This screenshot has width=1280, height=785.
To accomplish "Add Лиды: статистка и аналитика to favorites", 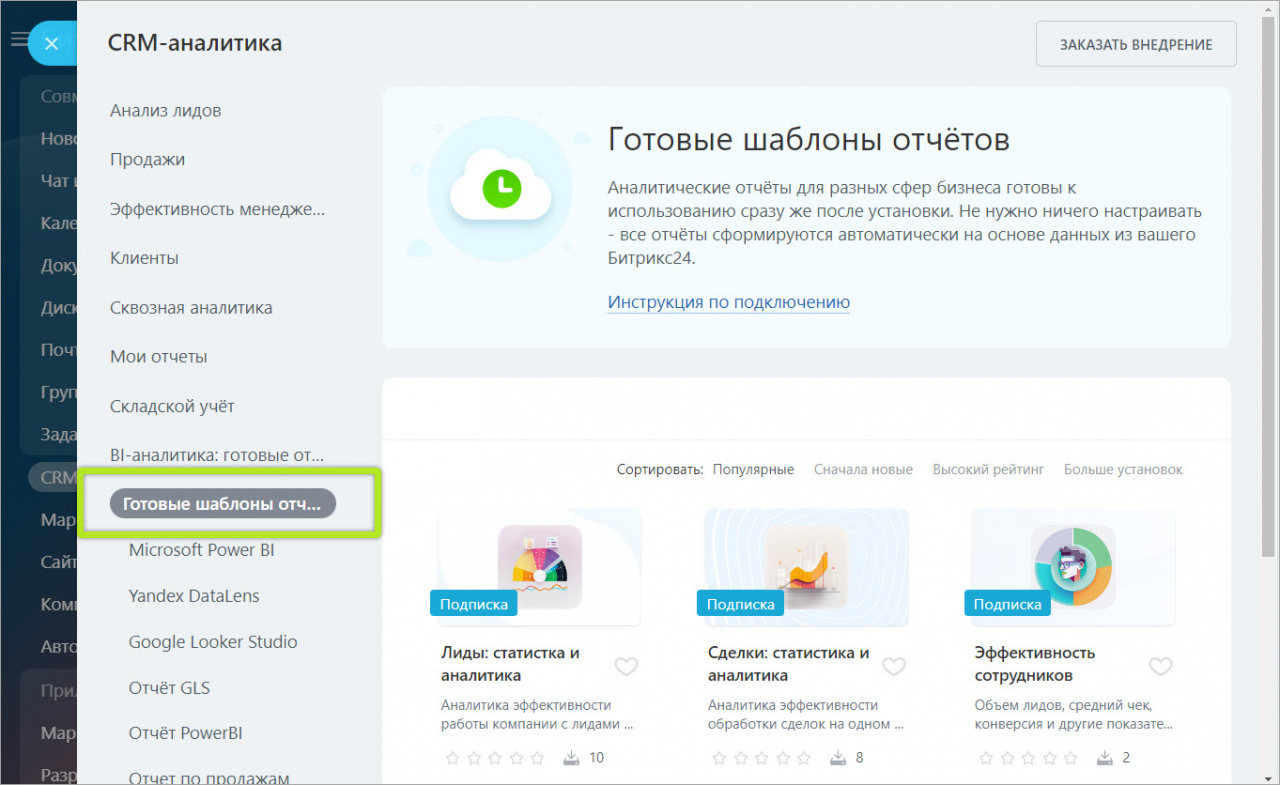I will tap(626, 666).
